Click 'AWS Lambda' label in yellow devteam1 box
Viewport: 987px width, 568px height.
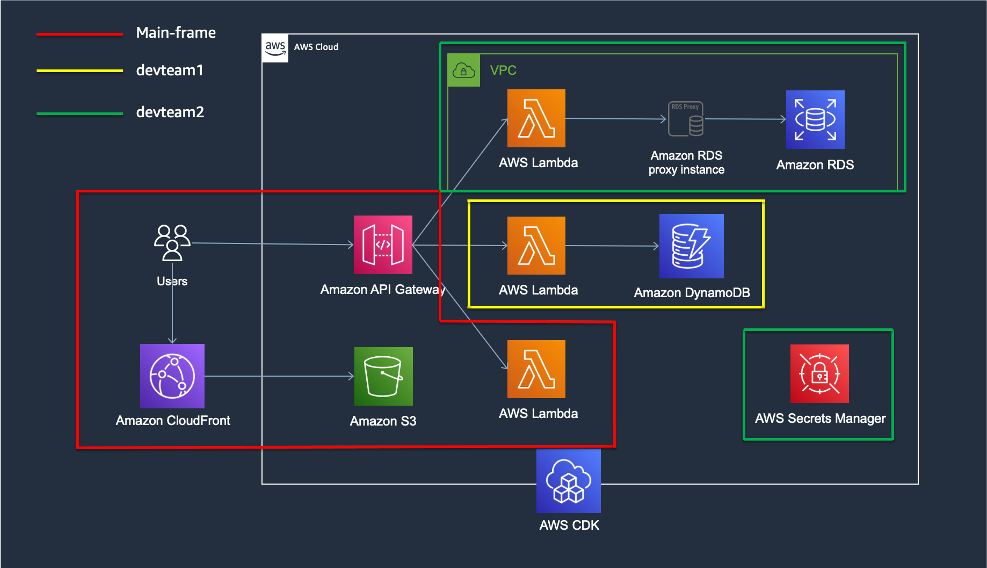pos(538,290)
